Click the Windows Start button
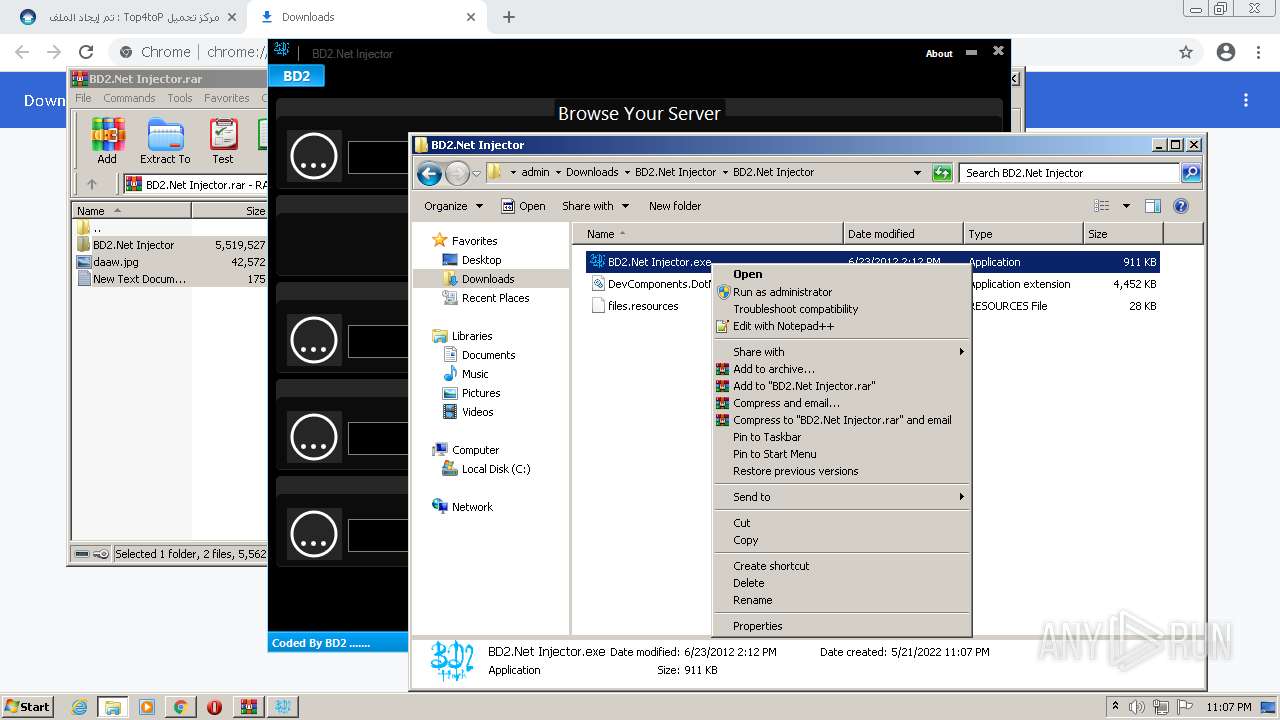This screenshot has width=1280, height=720. pos(28,706)
